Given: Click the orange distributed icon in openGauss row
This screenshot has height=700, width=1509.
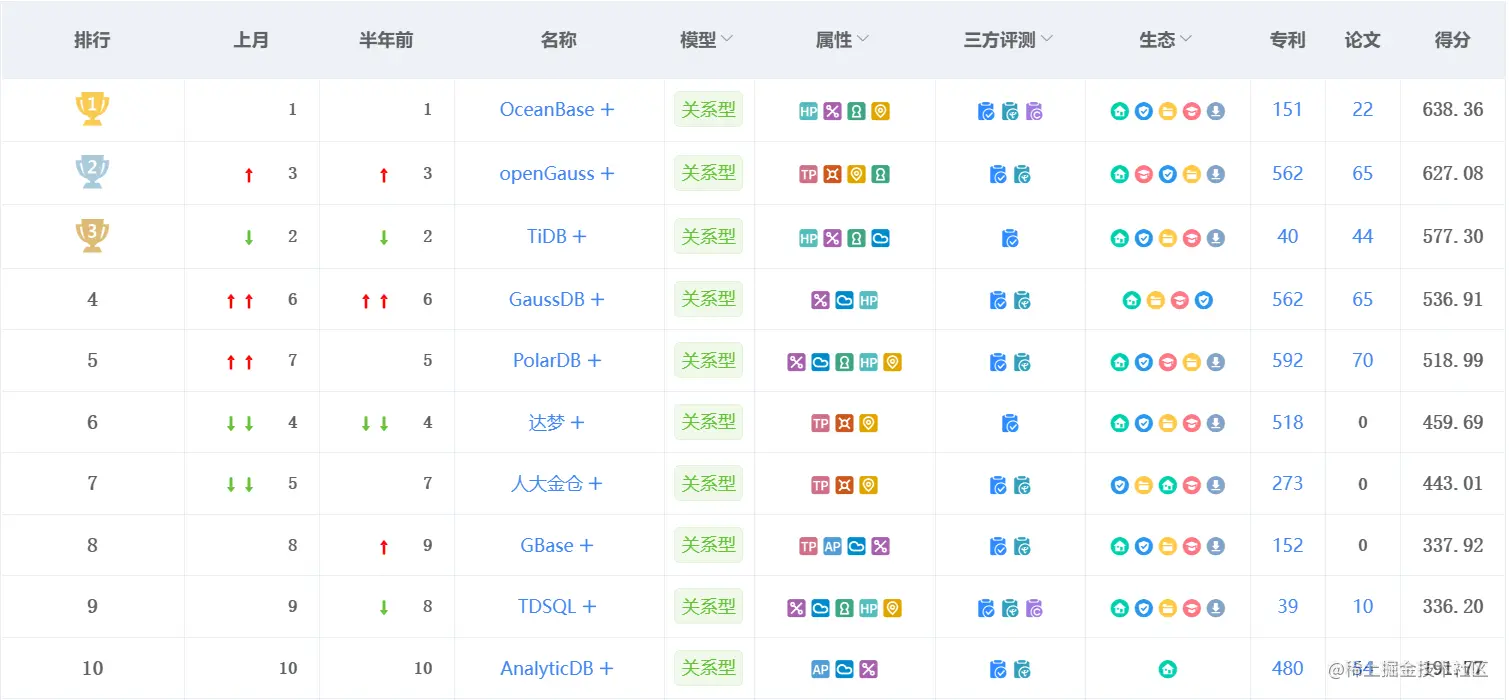Looking at the screenshot, I should pos(832,174).
